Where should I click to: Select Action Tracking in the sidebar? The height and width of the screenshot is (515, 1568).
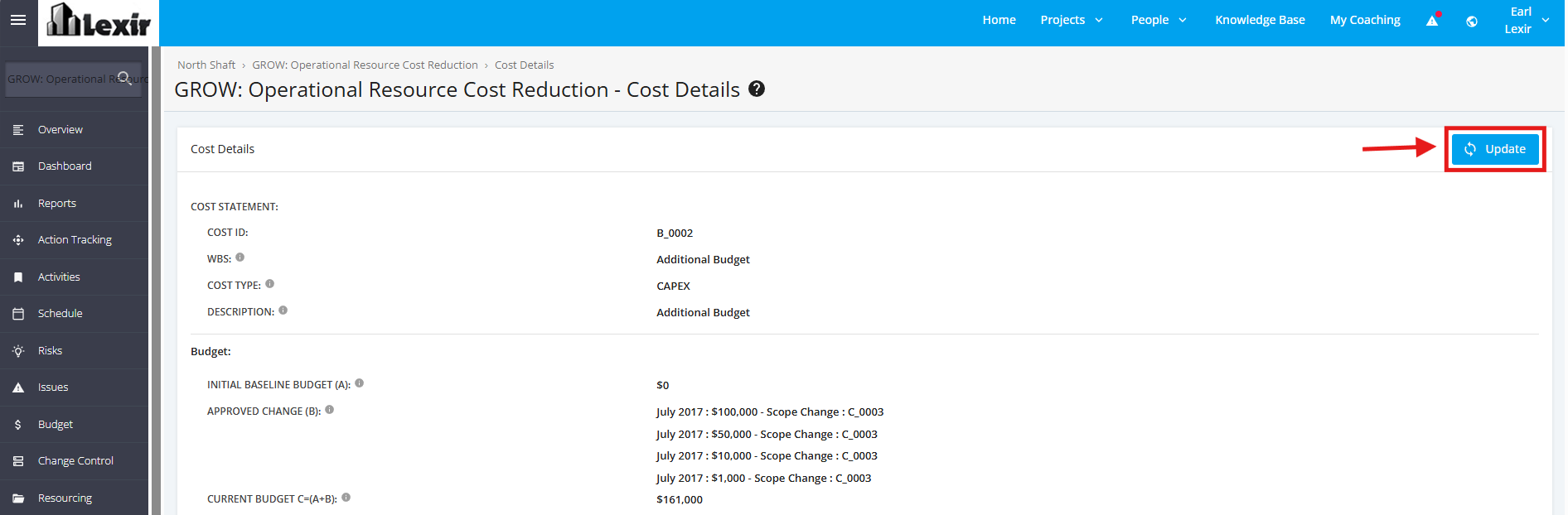click(x=75, y=240)
